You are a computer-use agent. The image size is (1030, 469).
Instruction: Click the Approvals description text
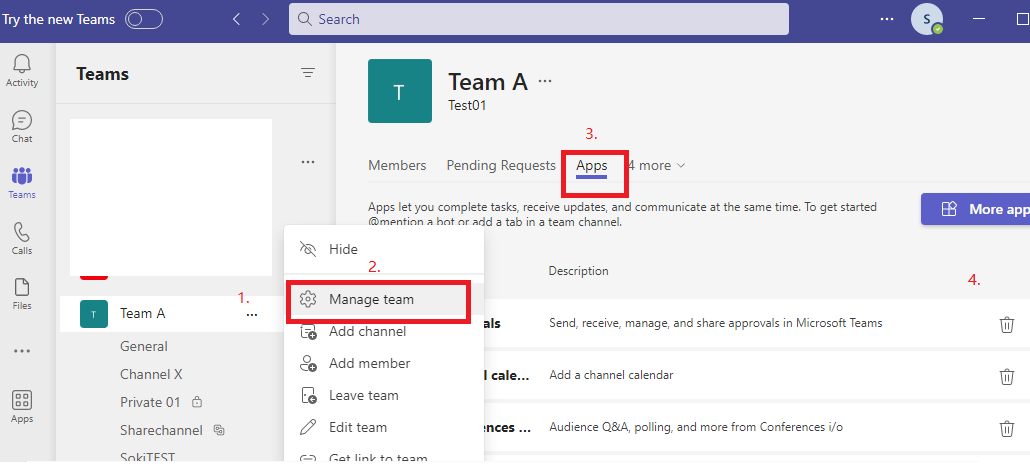715,323
